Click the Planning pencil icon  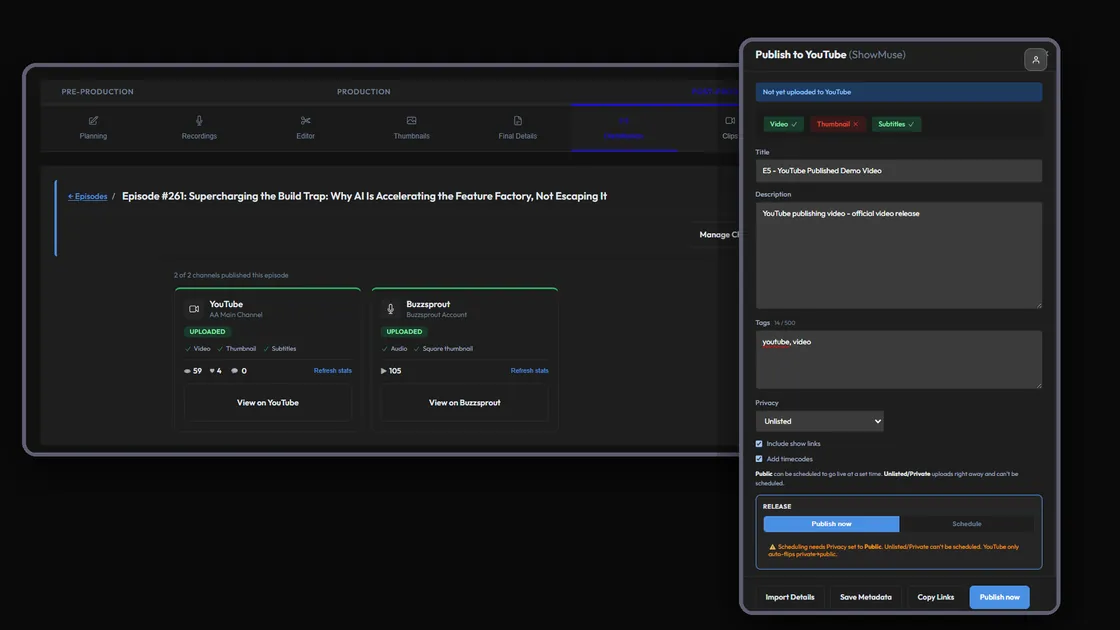[93, 121]
